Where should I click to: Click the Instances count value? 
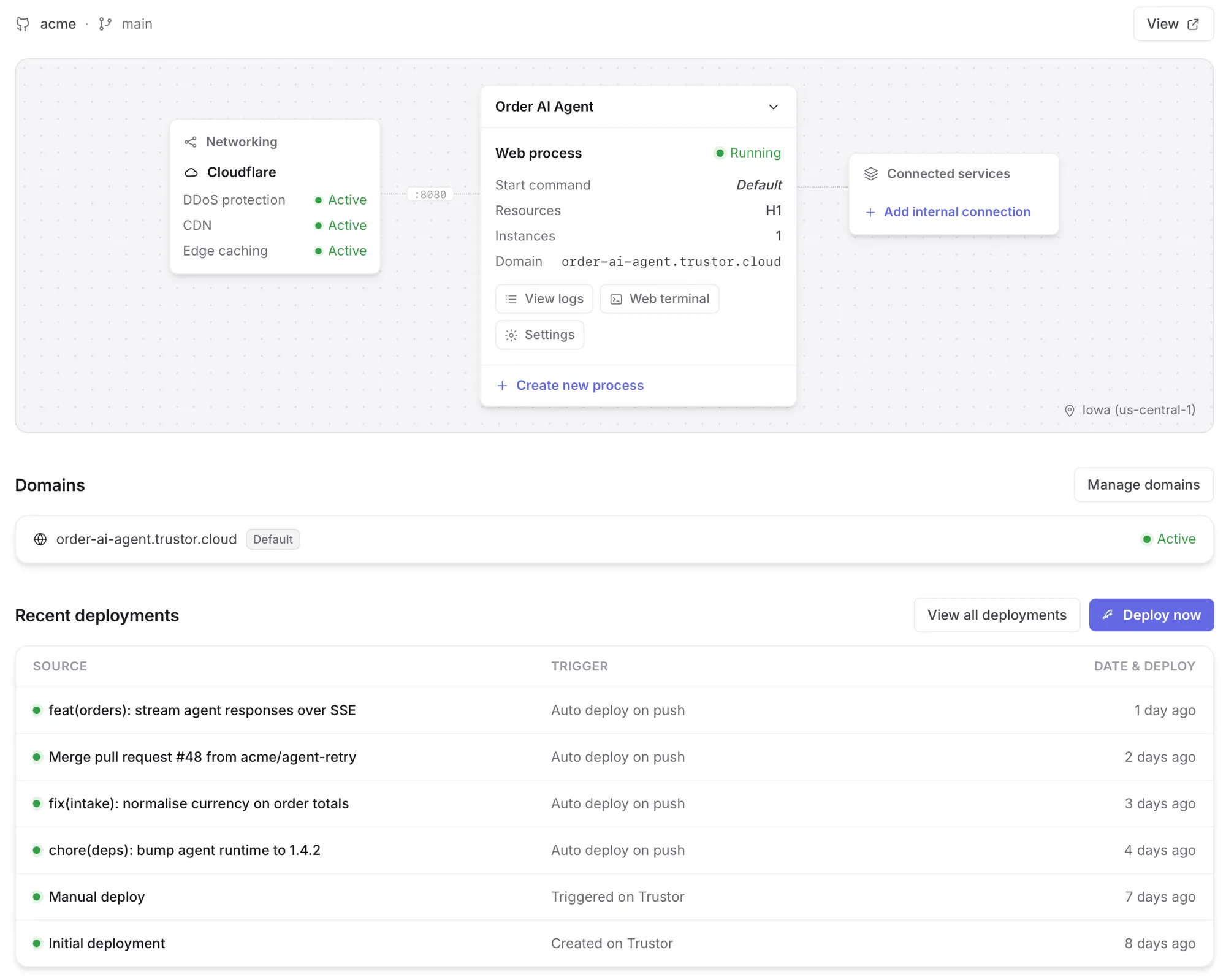(778, 236)
